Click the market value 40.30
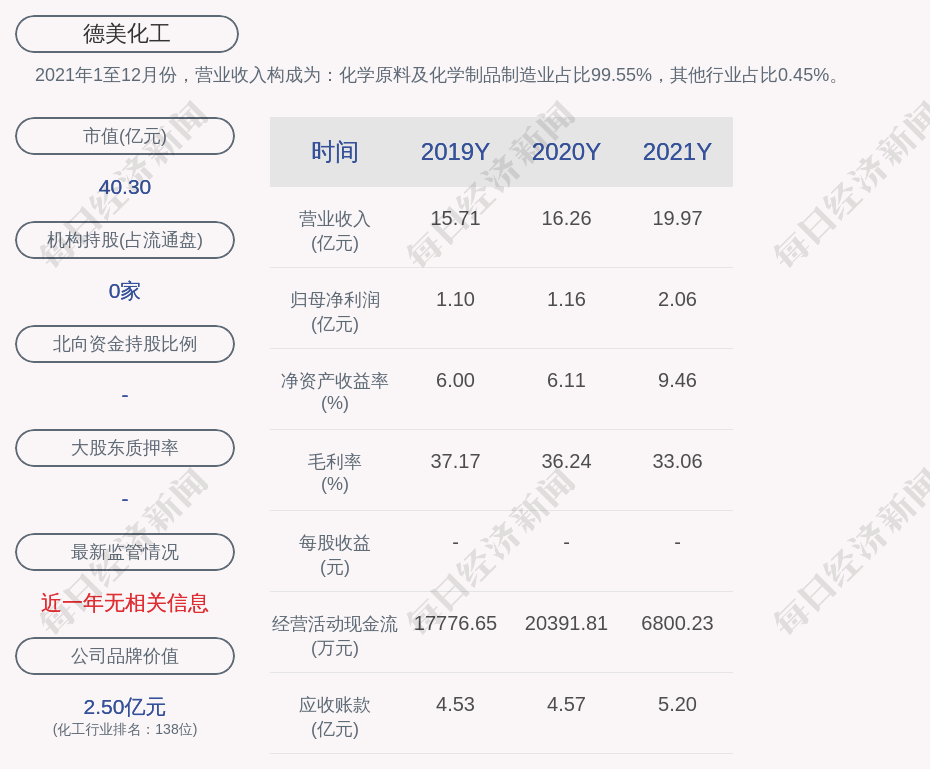The height and width of the screenshot is (769, 930). tap(125, 187)
